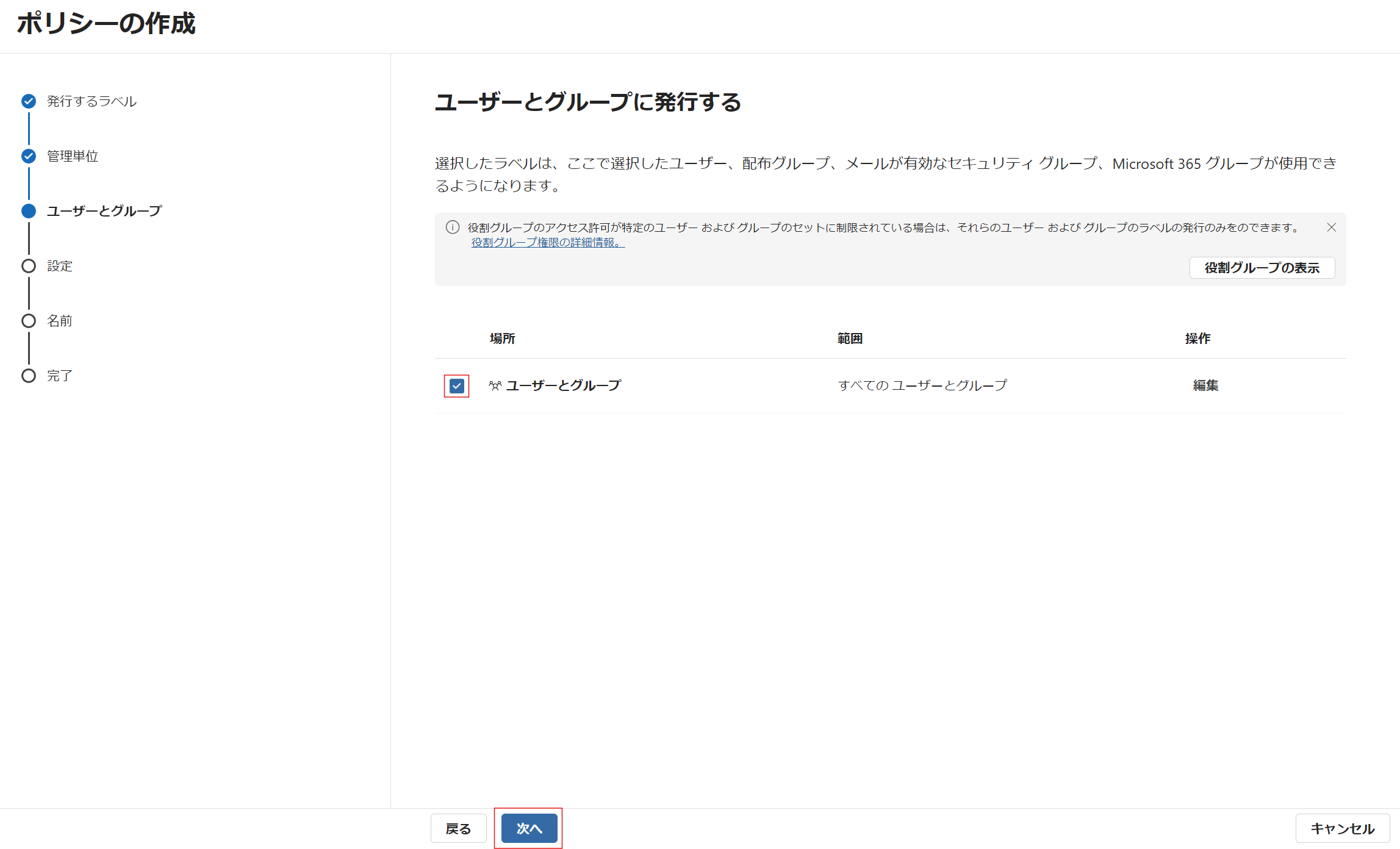Dismiss the role group notice banner
The height and width of the screenshot is (849, 1400).
coord(1332,227)
